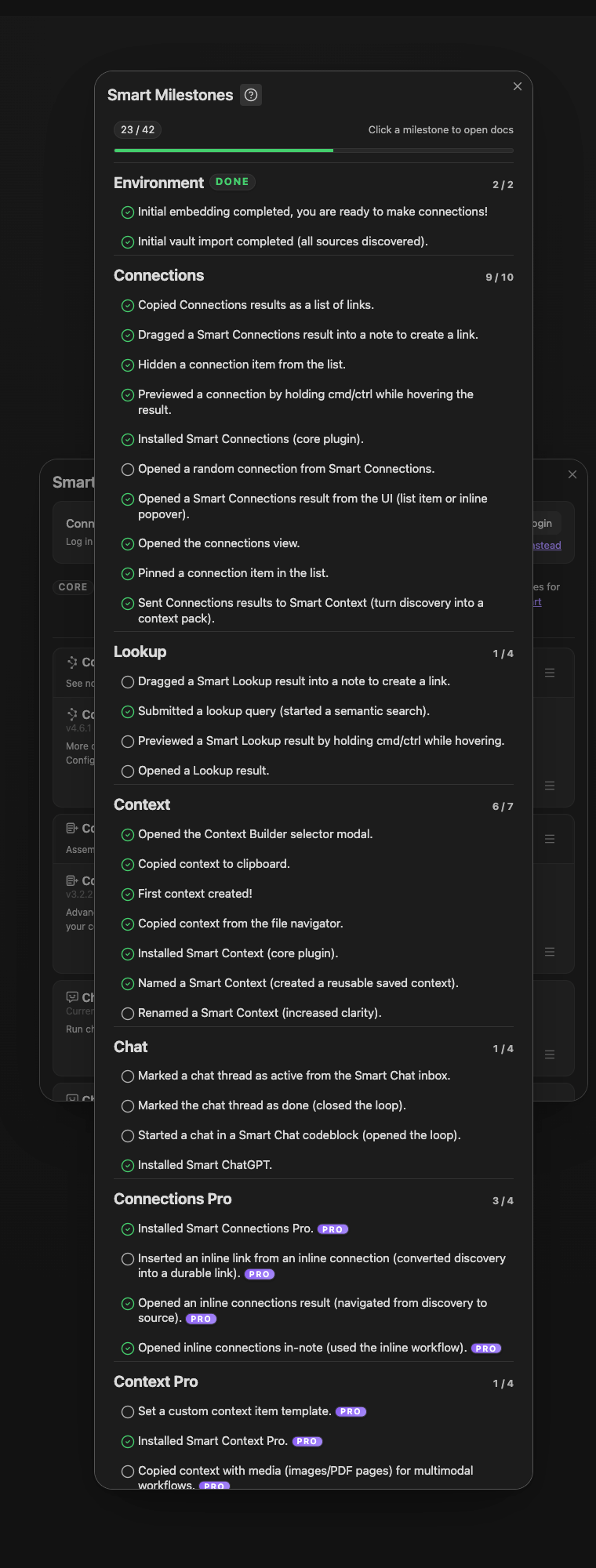Click the 23 / 42 progress counter

[x=138, y=130]
